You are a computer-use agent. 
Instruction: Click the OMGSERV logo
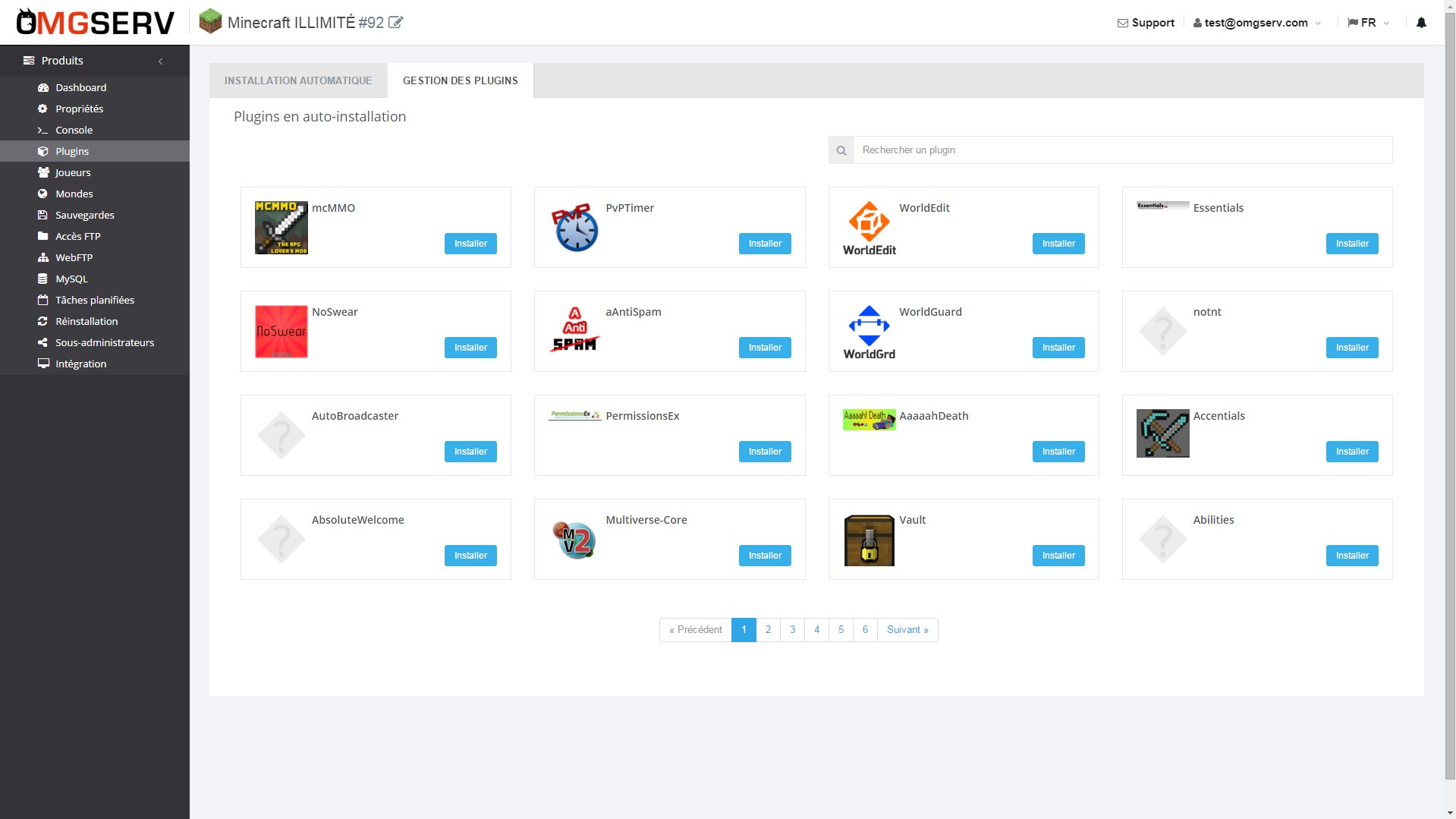(96, 22)
